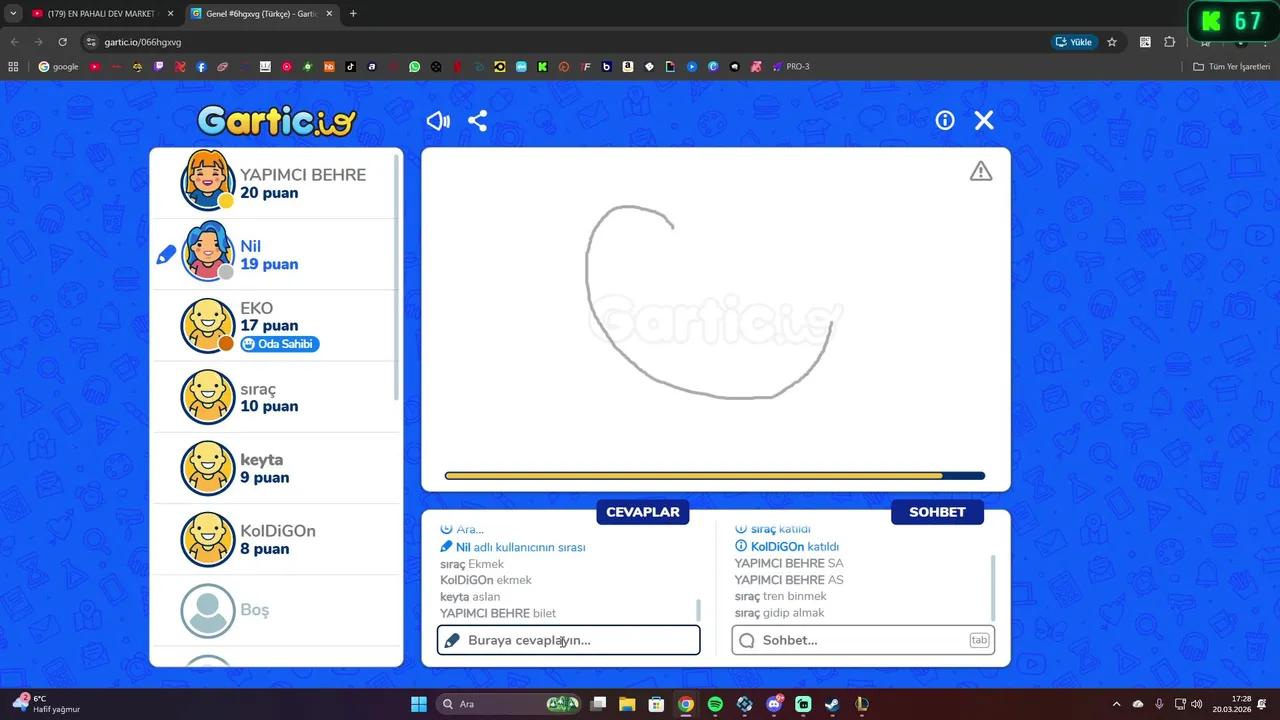The width and height of the screenshot is (1280, 720).
Task: Open Discord from the taskbar
Action: pos(774,704)
